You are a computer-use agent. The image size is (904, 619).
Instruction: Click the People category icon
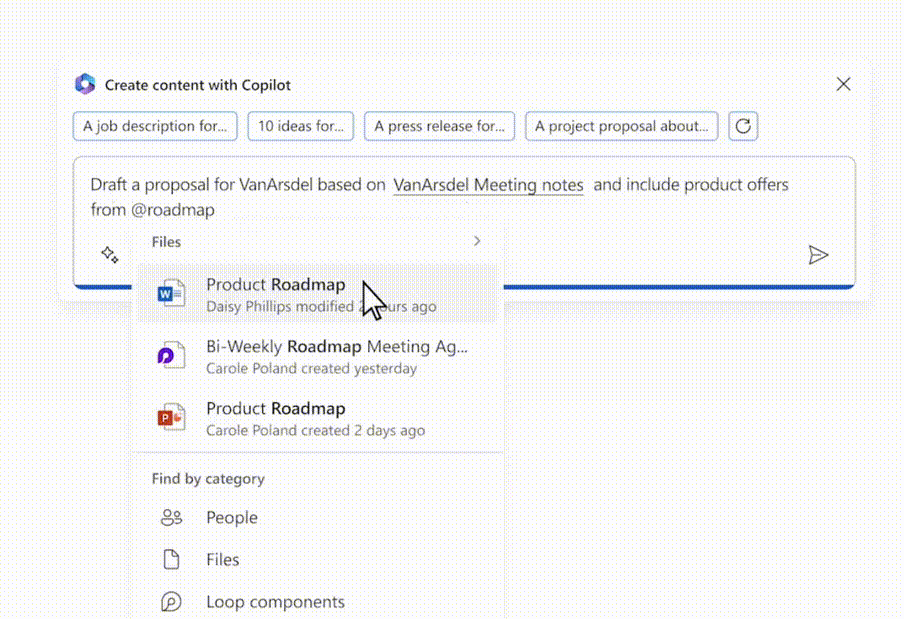point(172,518)
